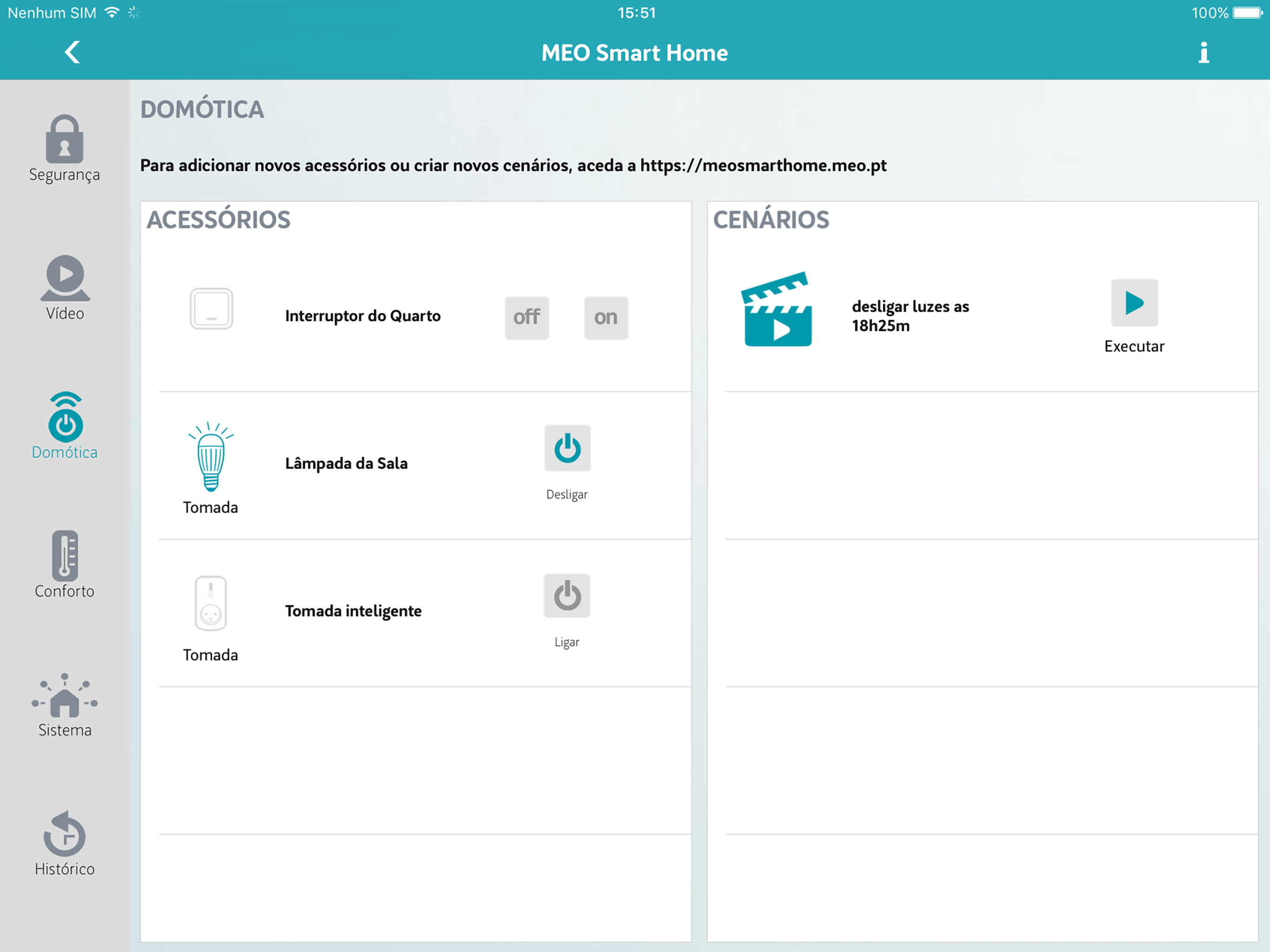1270x952 pixels.
Task: Open the Vídeo camera section
Action: (x=65, y=286)
